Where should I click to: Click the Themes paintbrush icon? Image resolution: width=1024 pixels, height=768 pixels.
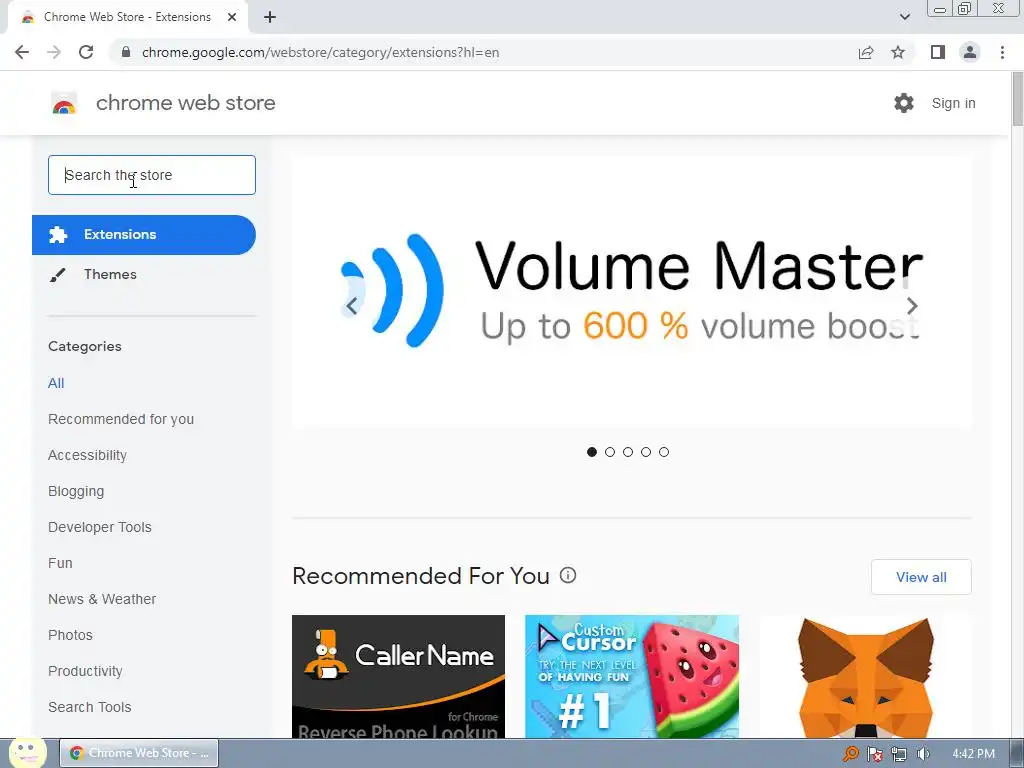click(x=57, y=275)
